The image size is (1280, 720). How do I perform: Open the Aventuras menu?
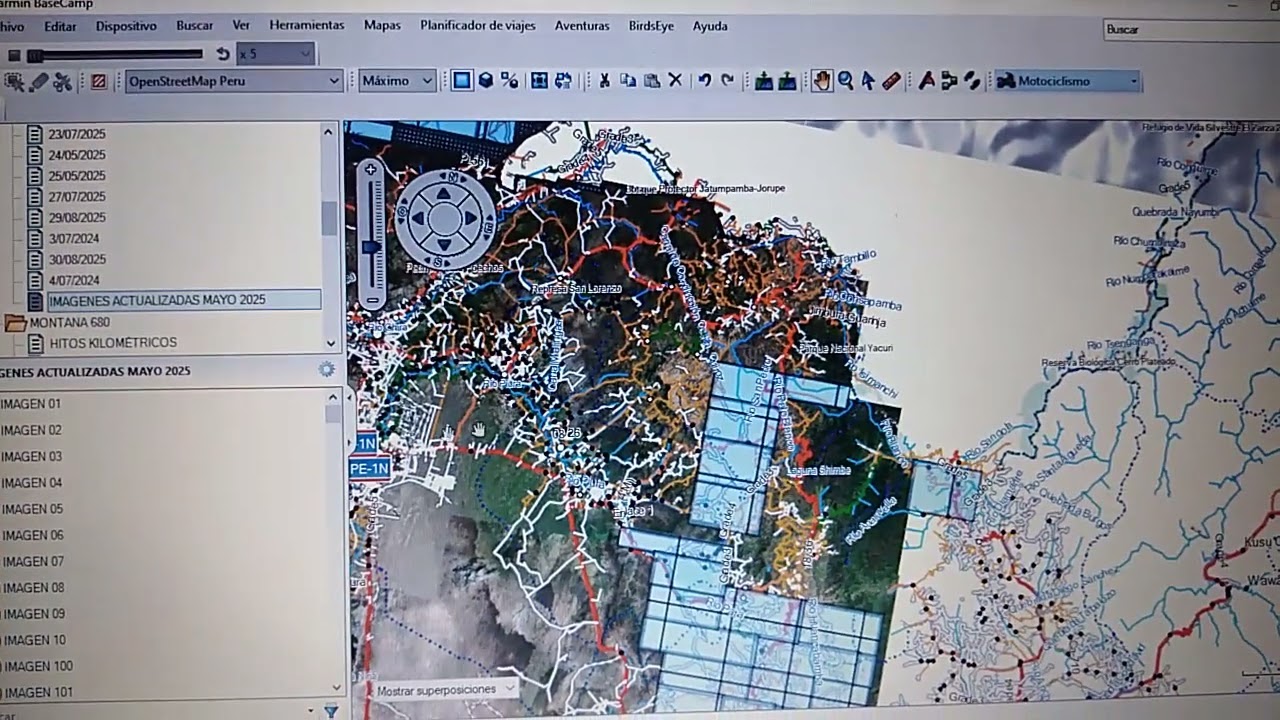(582, 26)
